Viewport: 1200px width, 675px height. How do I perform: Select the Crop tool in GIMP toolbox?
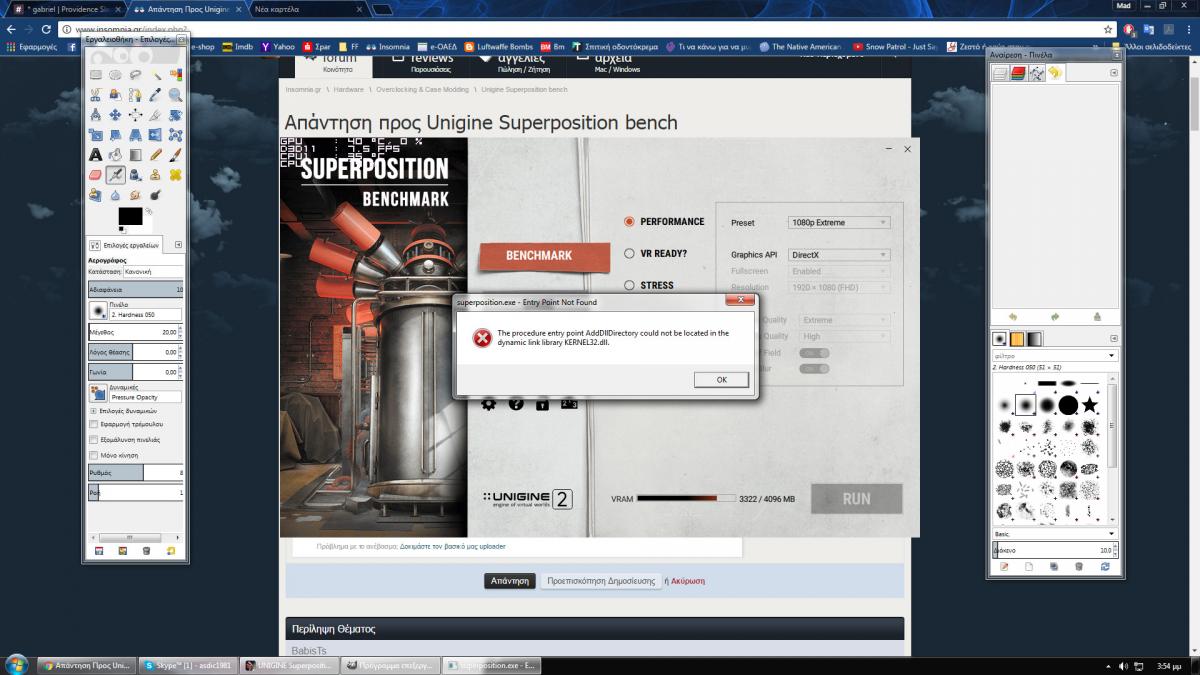pyautogui.click(x=155, y=115)
